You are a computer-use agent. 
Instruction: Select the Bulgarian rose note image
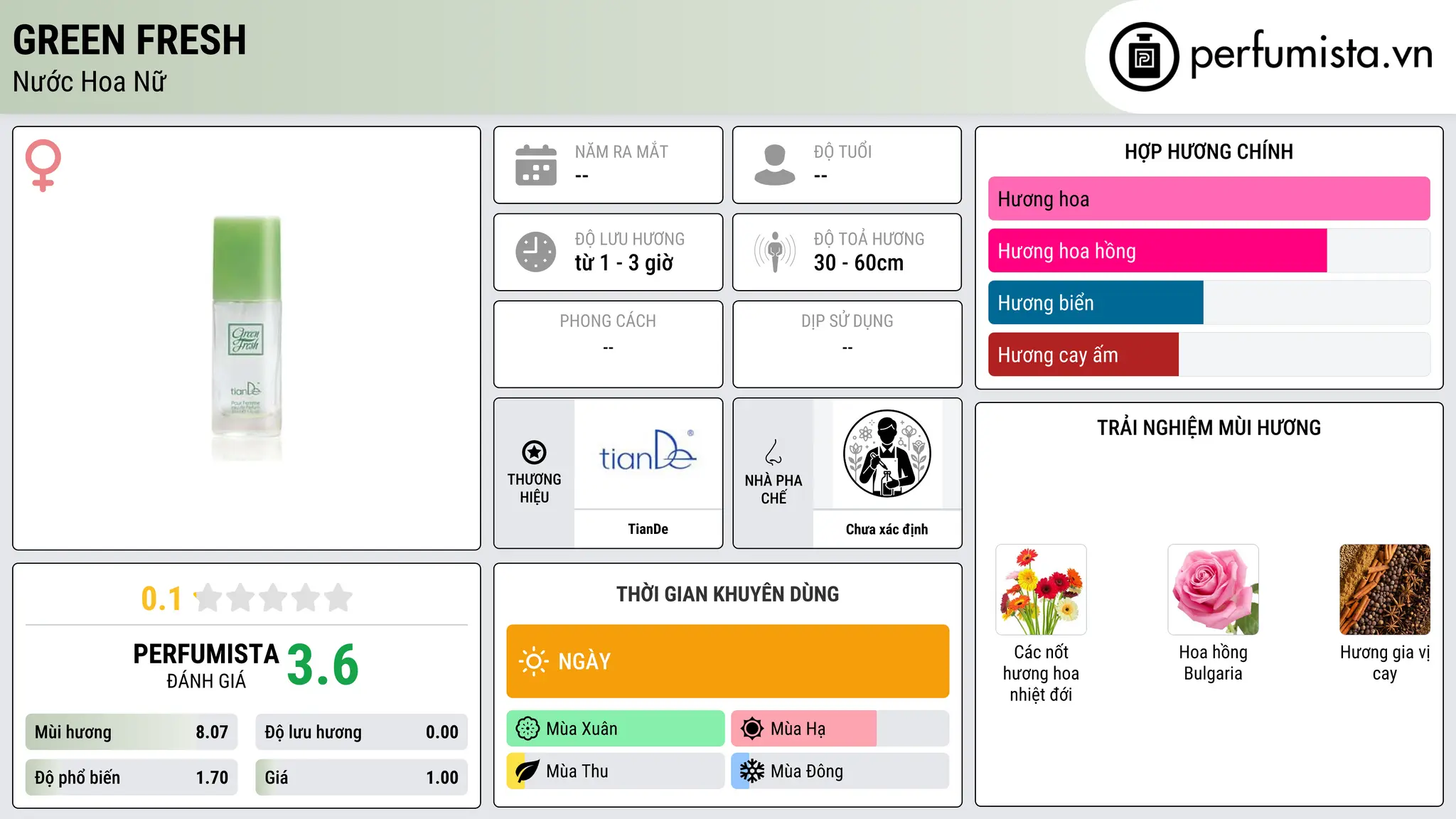[1213, 589]
